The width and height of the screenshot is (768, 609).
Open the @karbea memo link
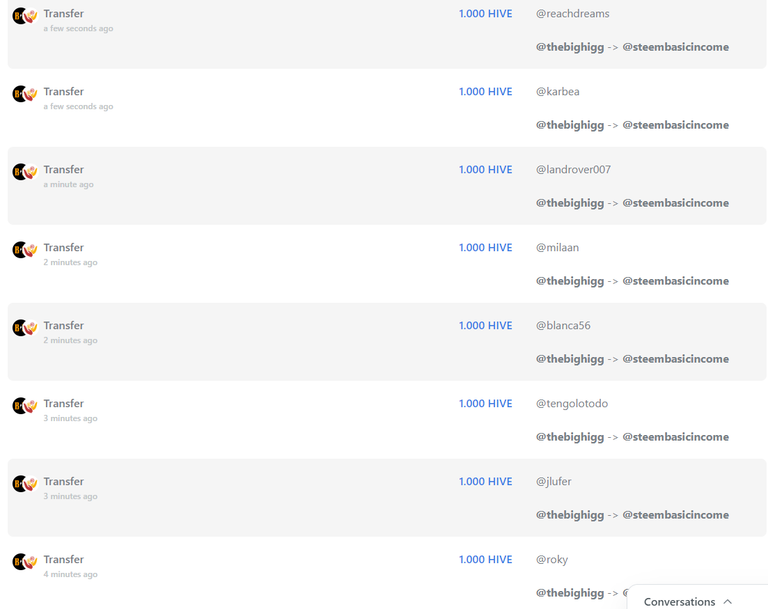point(557,92)
